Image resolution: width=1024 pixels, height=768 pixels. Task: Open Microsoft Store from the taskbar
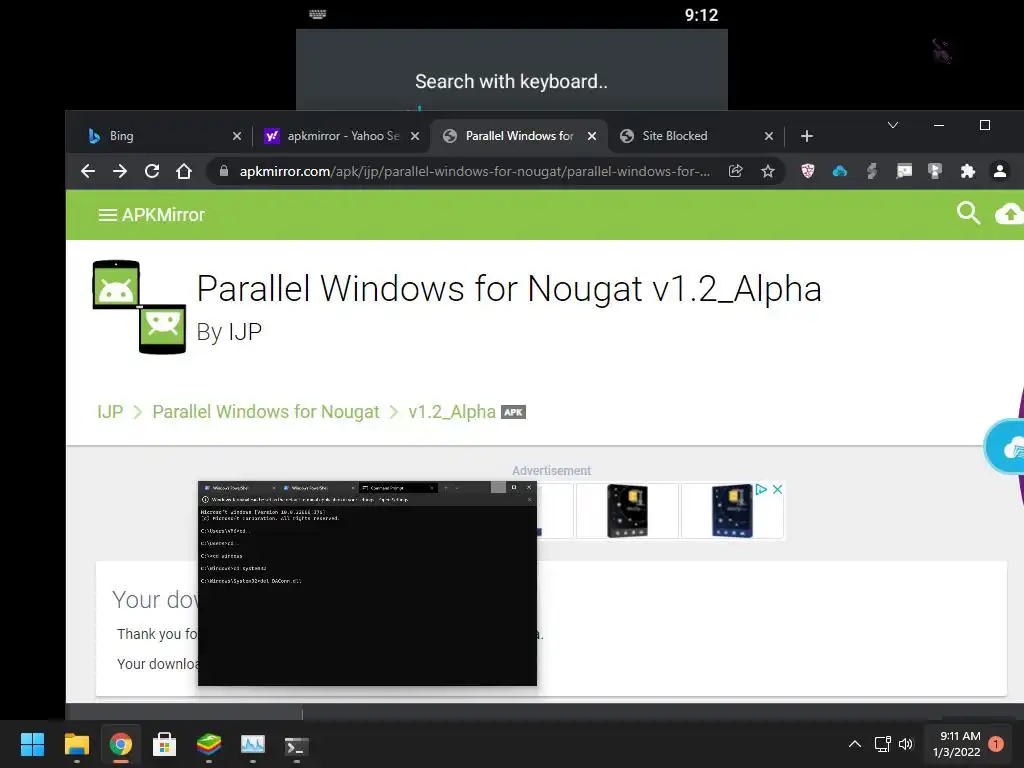165,744
